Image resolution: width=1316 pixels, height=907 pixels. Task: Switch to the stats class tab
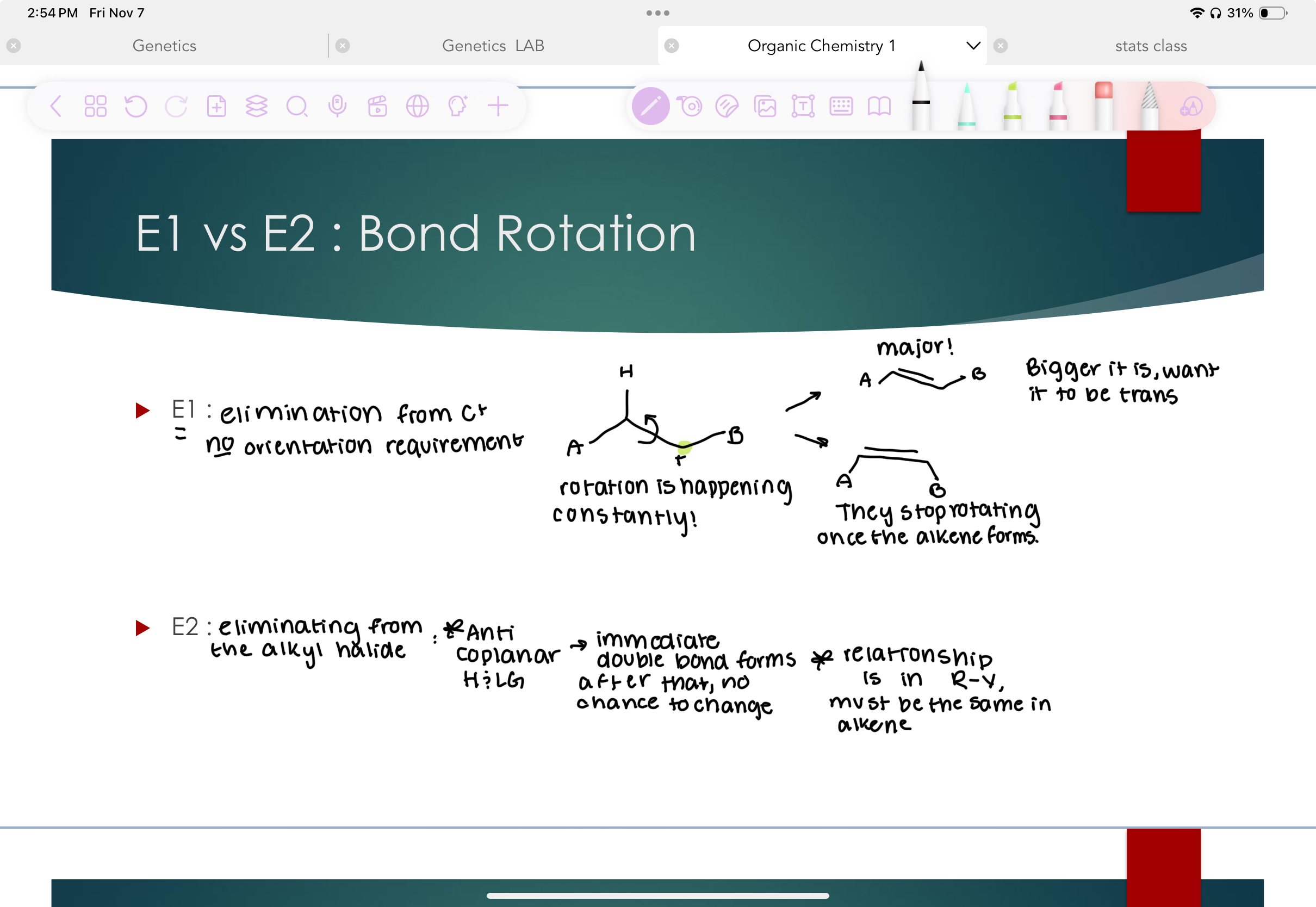tap(1150, 46)
